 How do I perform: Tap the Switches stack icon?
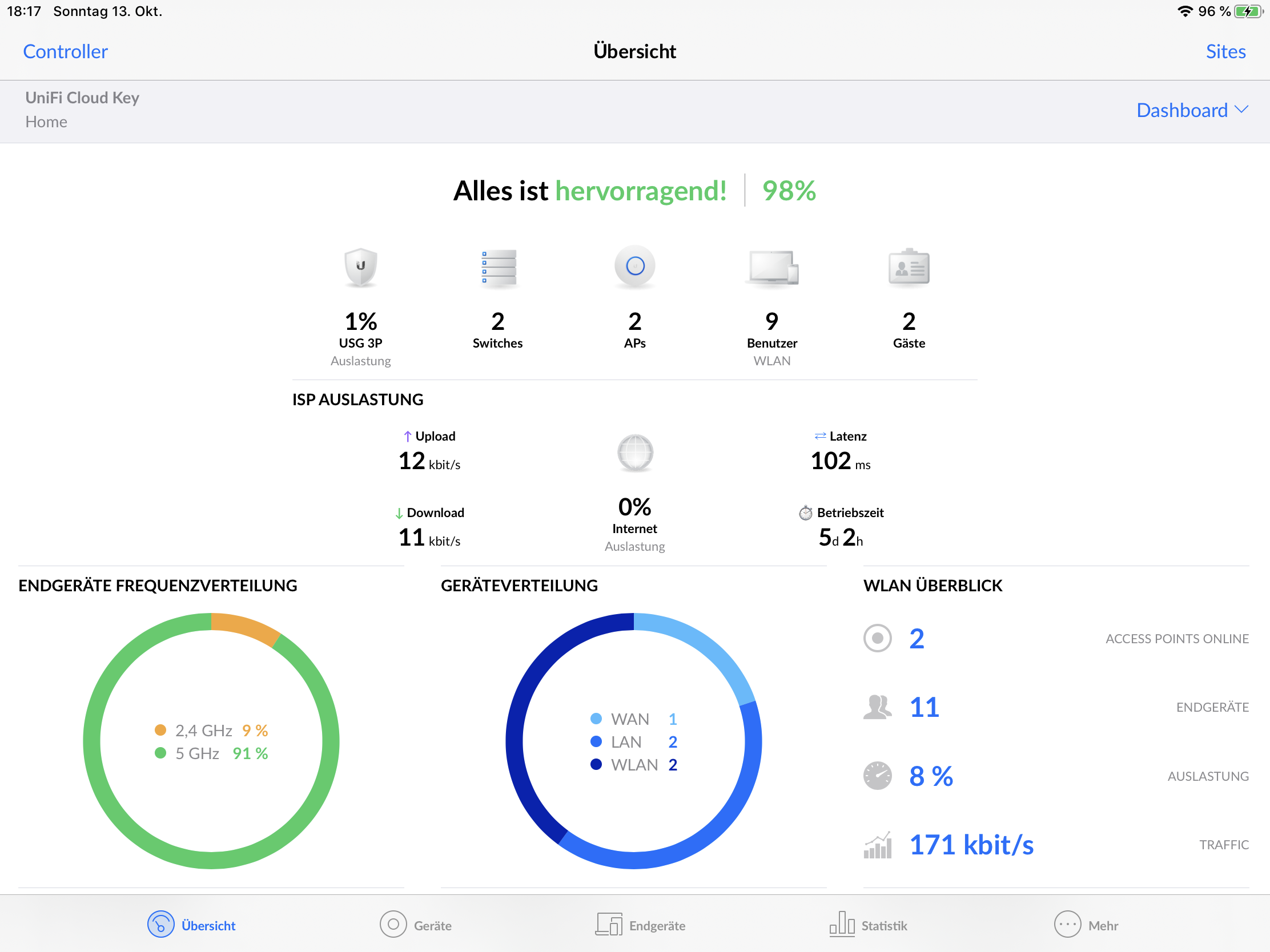498,268
